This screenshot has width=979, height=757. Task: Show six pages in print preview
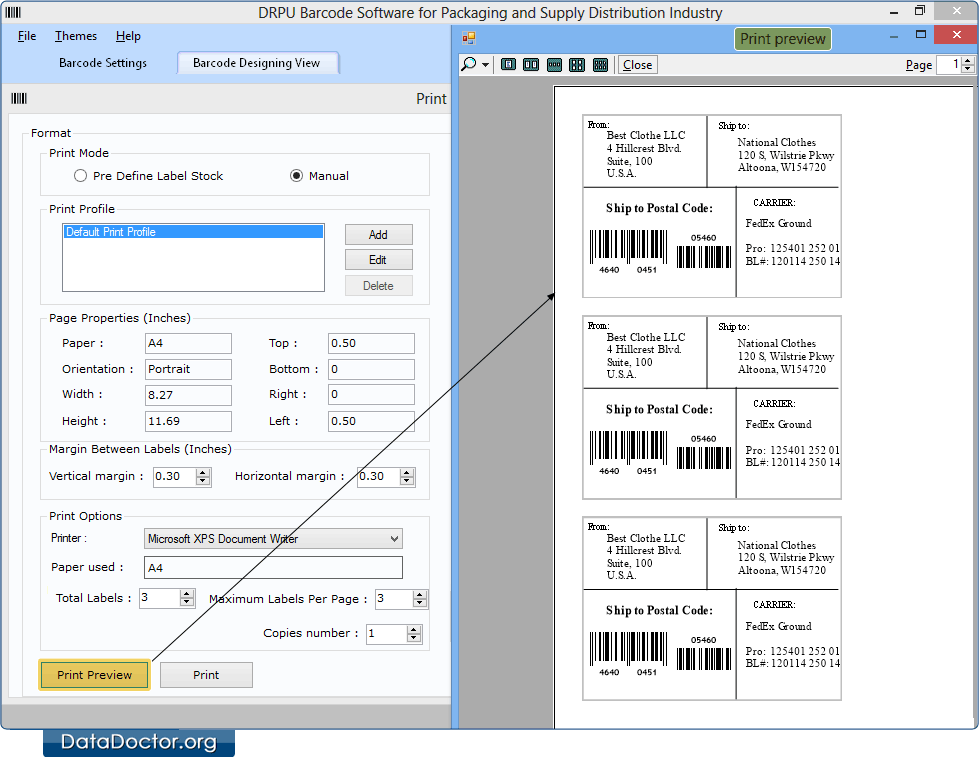point(600,64)
